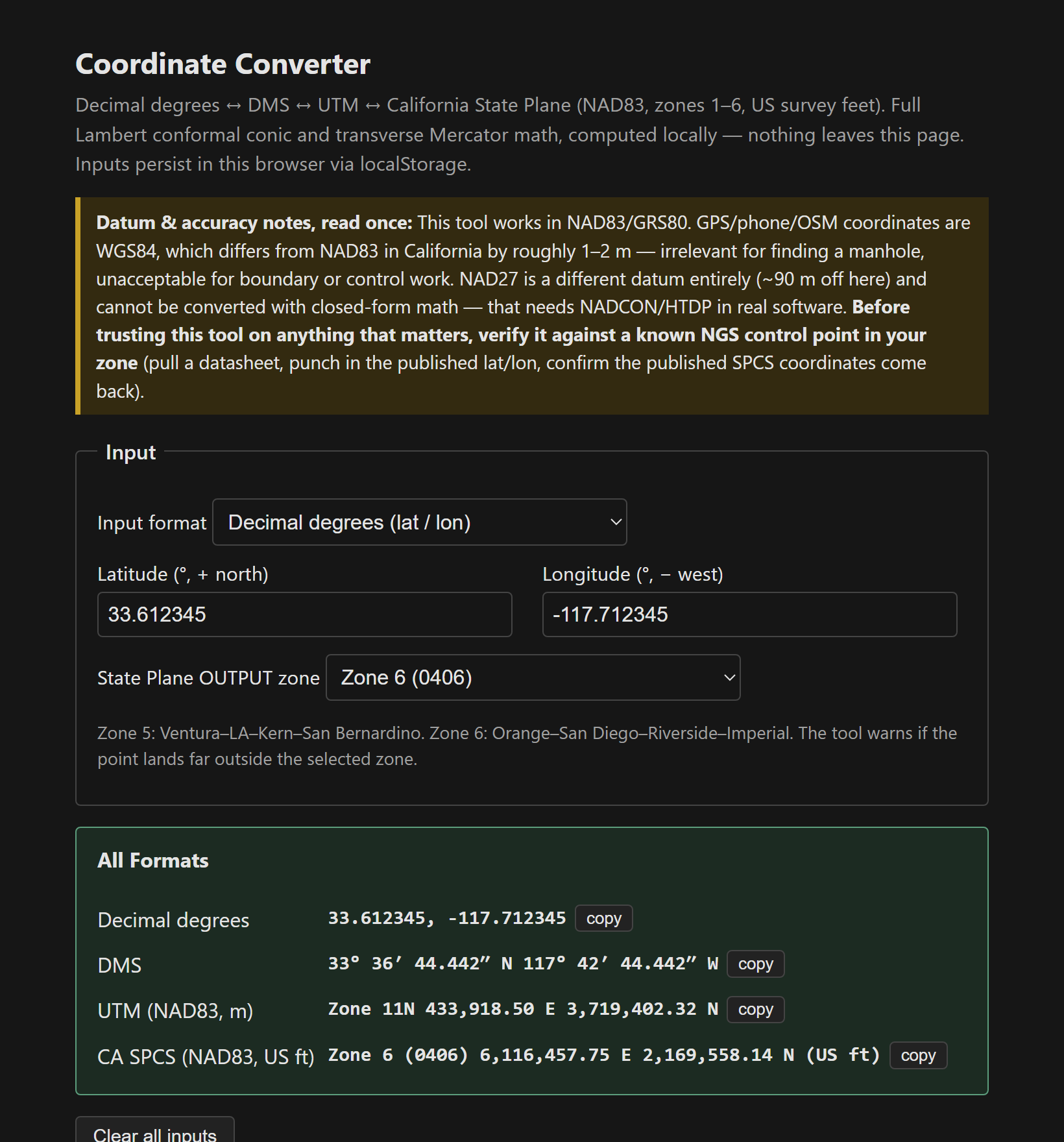Click the 'Input format' label
Screen dimensions: 1064x1142
(x=152, y=523)
